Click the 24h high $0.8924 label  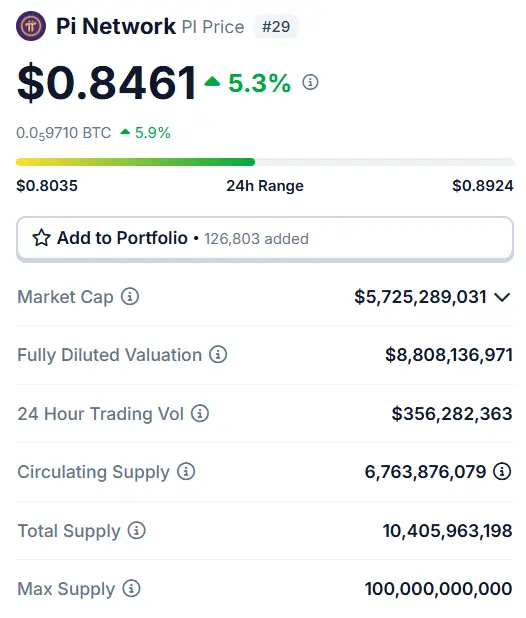483,186
